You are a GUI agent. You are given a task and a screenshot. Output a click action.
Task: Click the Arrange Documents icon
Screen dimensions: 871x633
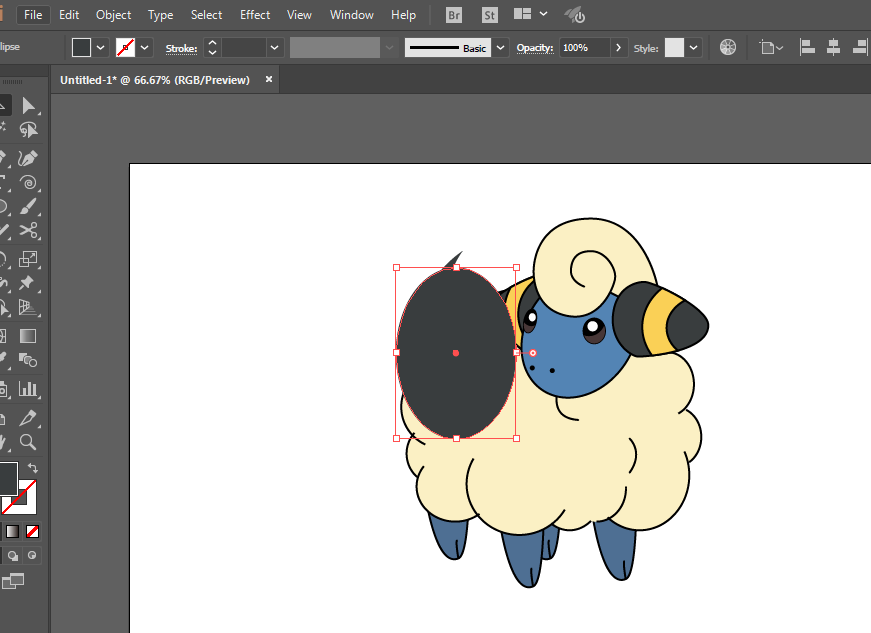522,14
